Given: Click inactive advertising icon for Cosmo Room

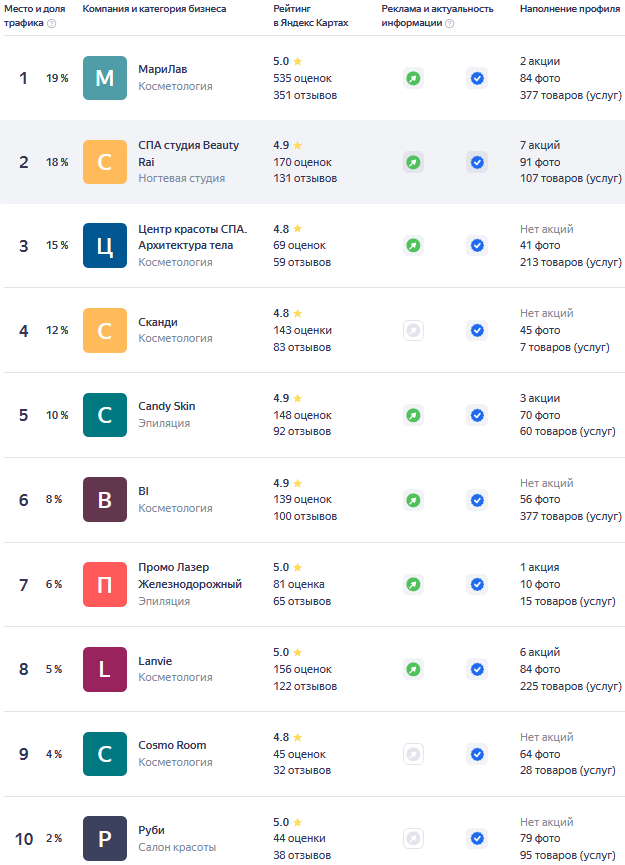Looking at the screenshot, I should click(413, 754).
